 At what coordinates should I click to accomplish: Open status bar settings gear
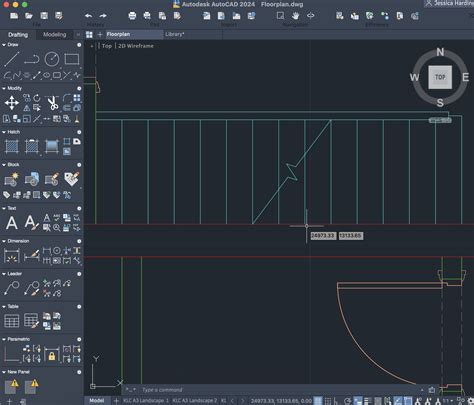pyautogui.click(x=471, y=401)
